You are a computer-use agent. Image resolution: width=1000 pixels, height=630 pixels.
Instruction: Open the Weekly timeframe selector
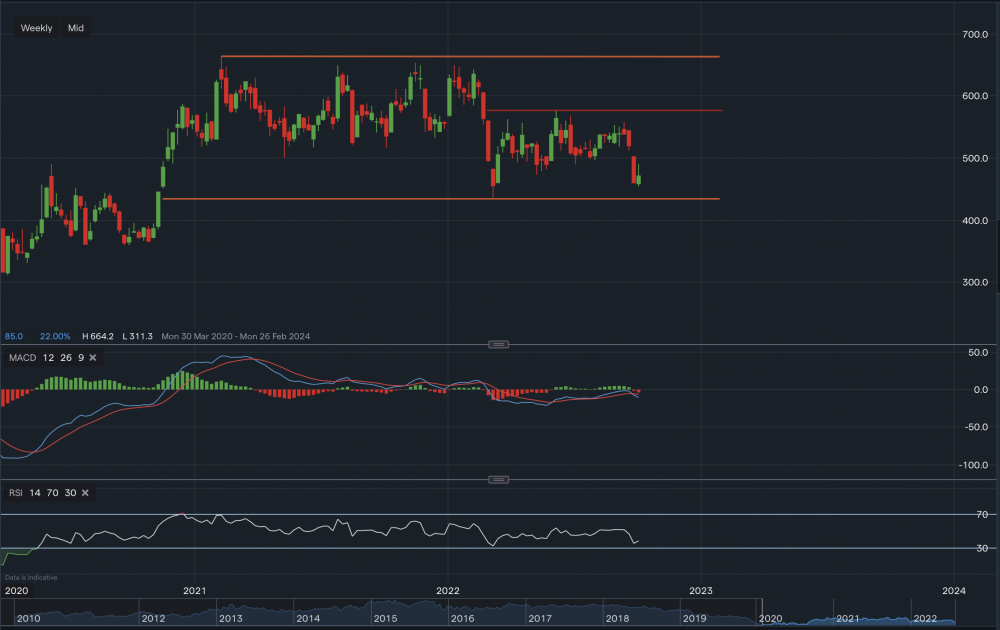pos(37,28)
